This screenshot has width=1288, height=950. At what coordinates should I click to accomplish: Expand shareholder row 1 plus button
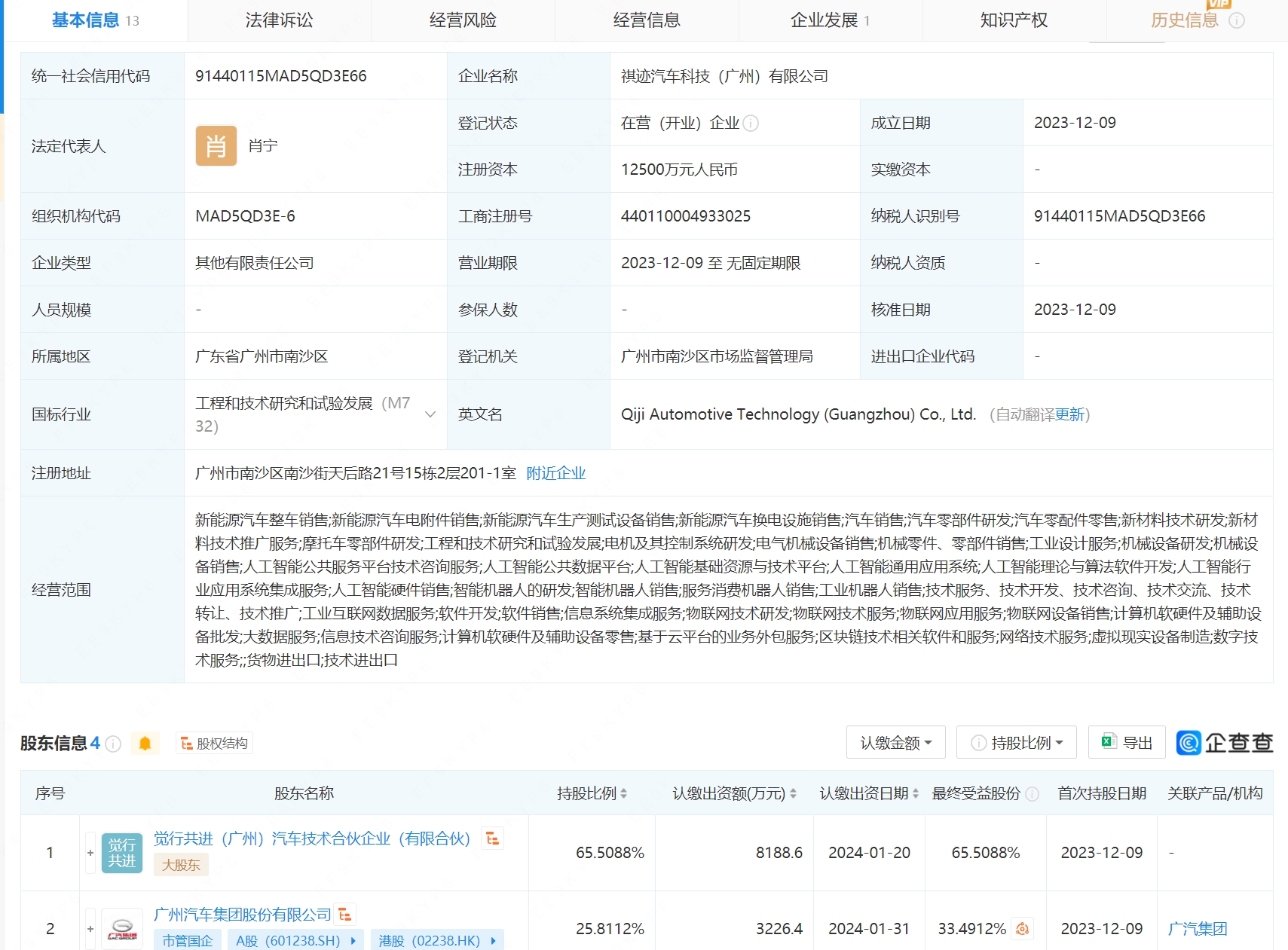[x=90, y=853]
